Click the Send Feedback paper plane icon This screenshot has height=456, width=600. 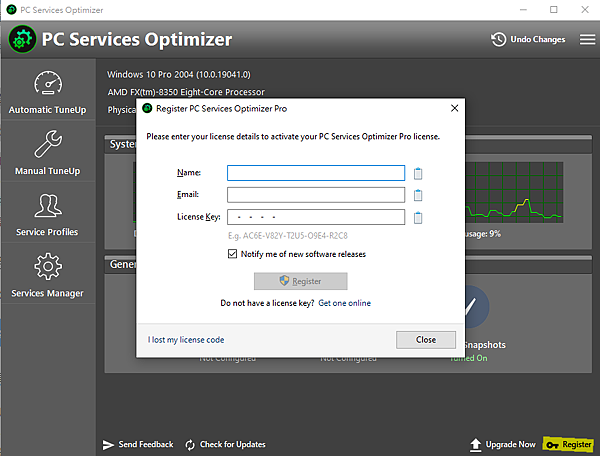(x=108, y=445)
